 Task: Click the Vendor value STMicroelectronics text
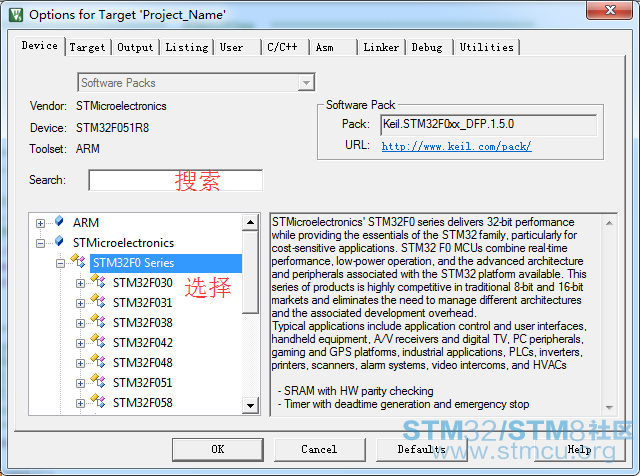click(121, 106)
